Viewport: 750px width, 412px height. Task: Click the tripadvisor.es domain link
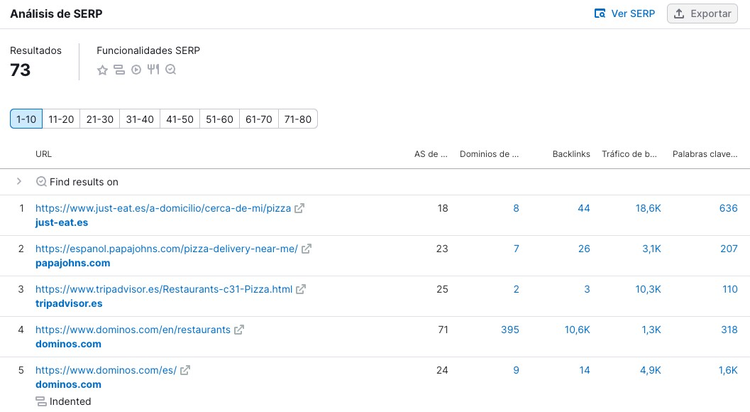pos(69,303)
